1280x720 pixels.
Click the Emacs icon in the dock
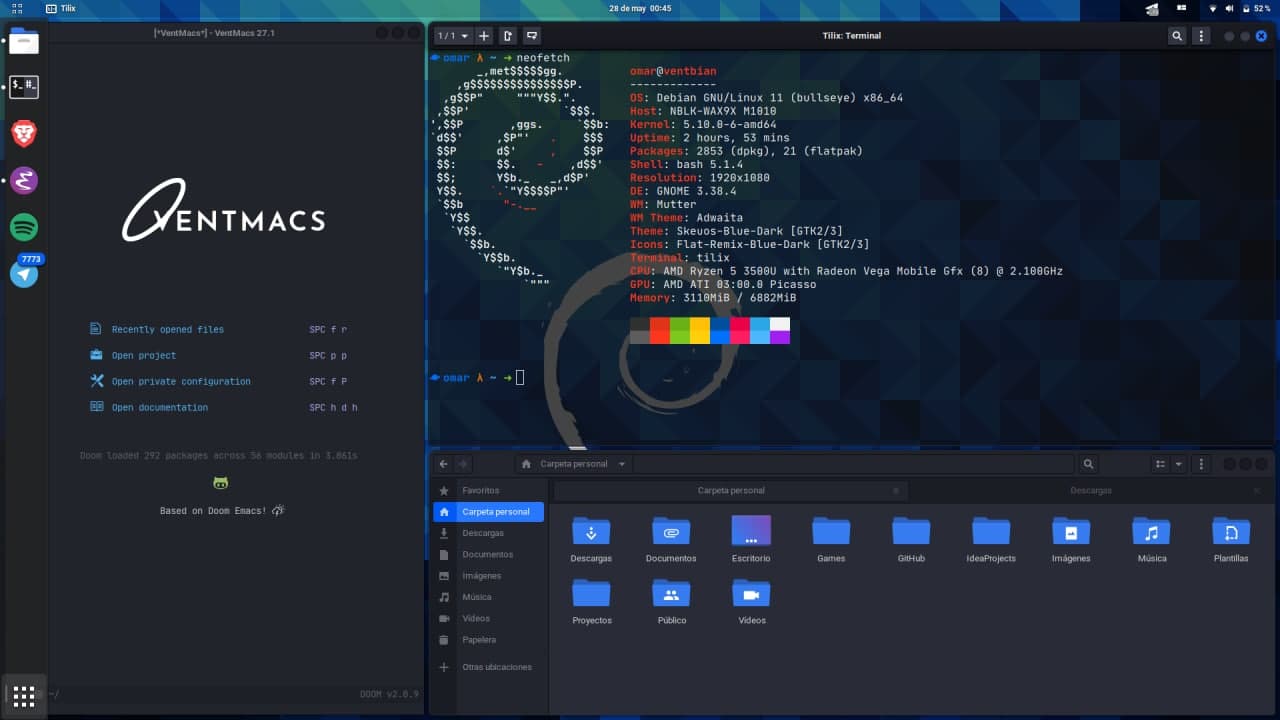[24, 180]
